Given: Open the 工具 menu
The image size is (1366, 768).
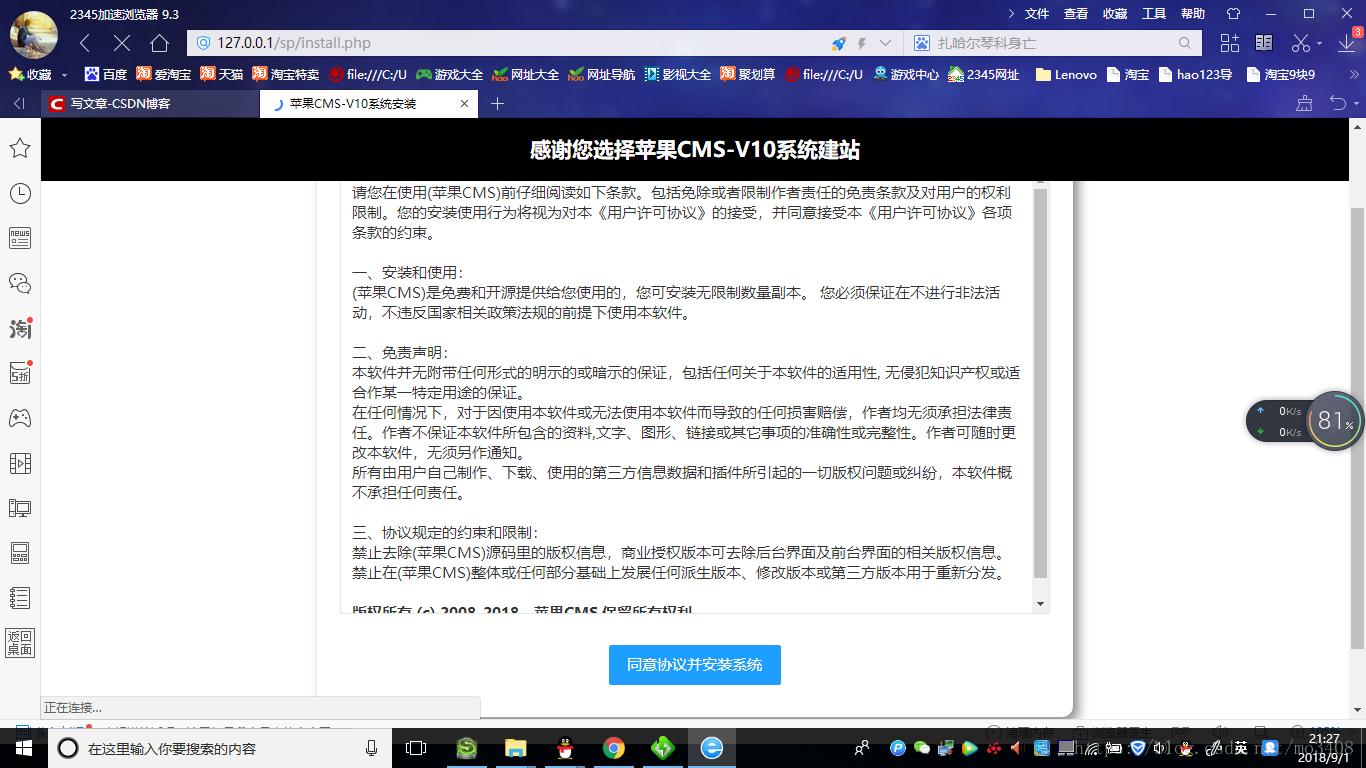Looking at the screenshot, I should click(x=1154, y=14).
